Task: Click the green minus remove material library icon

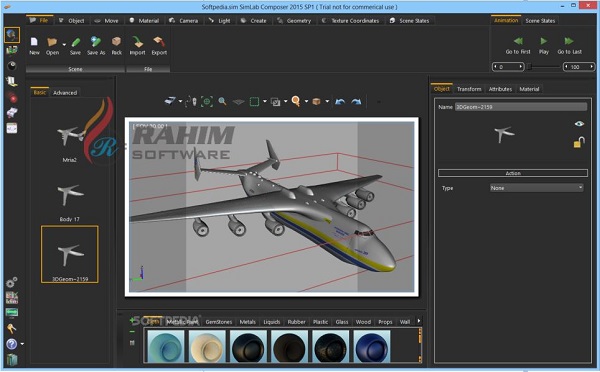Action: 132,331
